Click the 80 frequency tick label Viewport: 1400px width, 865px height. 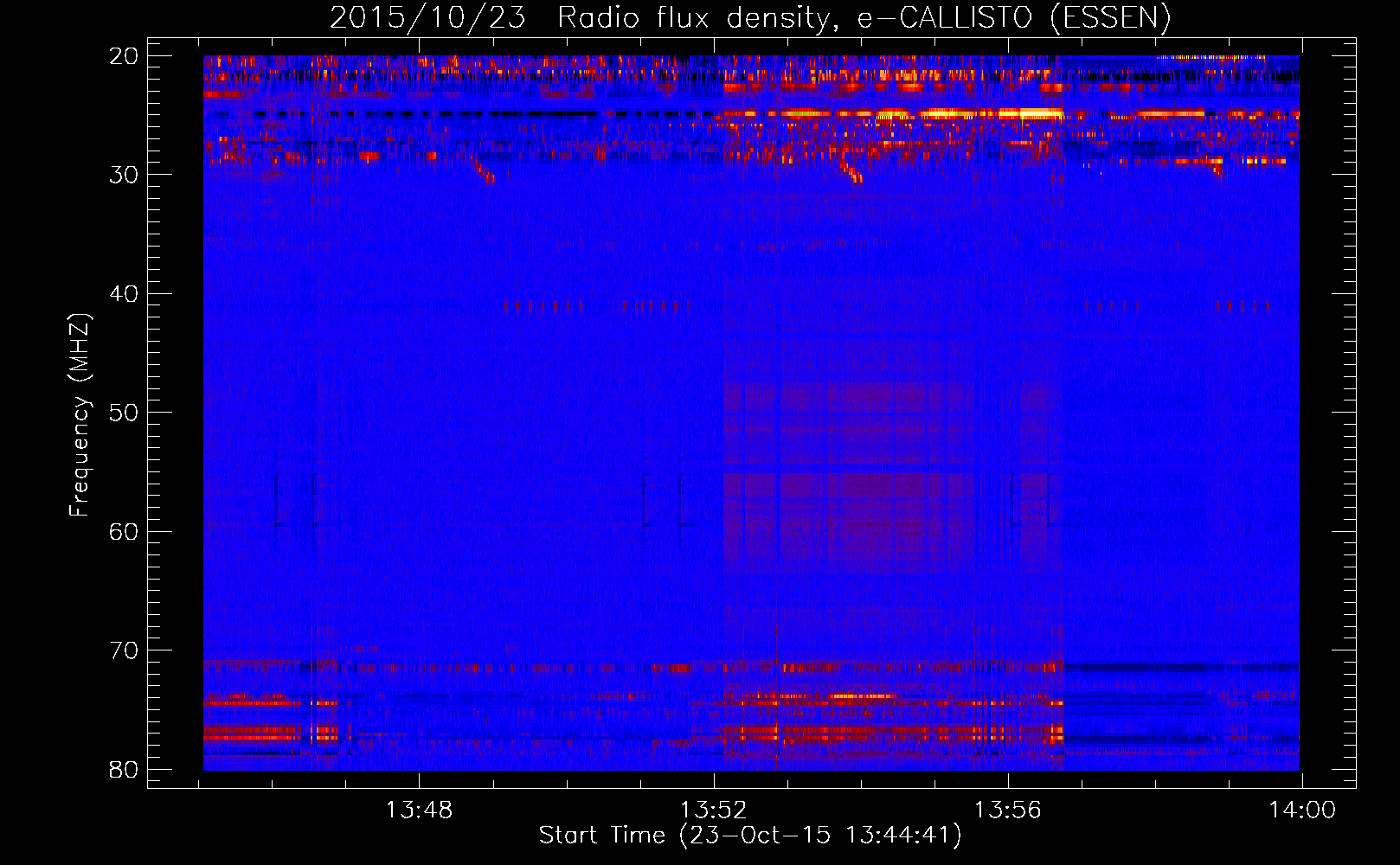coord(125,770)
